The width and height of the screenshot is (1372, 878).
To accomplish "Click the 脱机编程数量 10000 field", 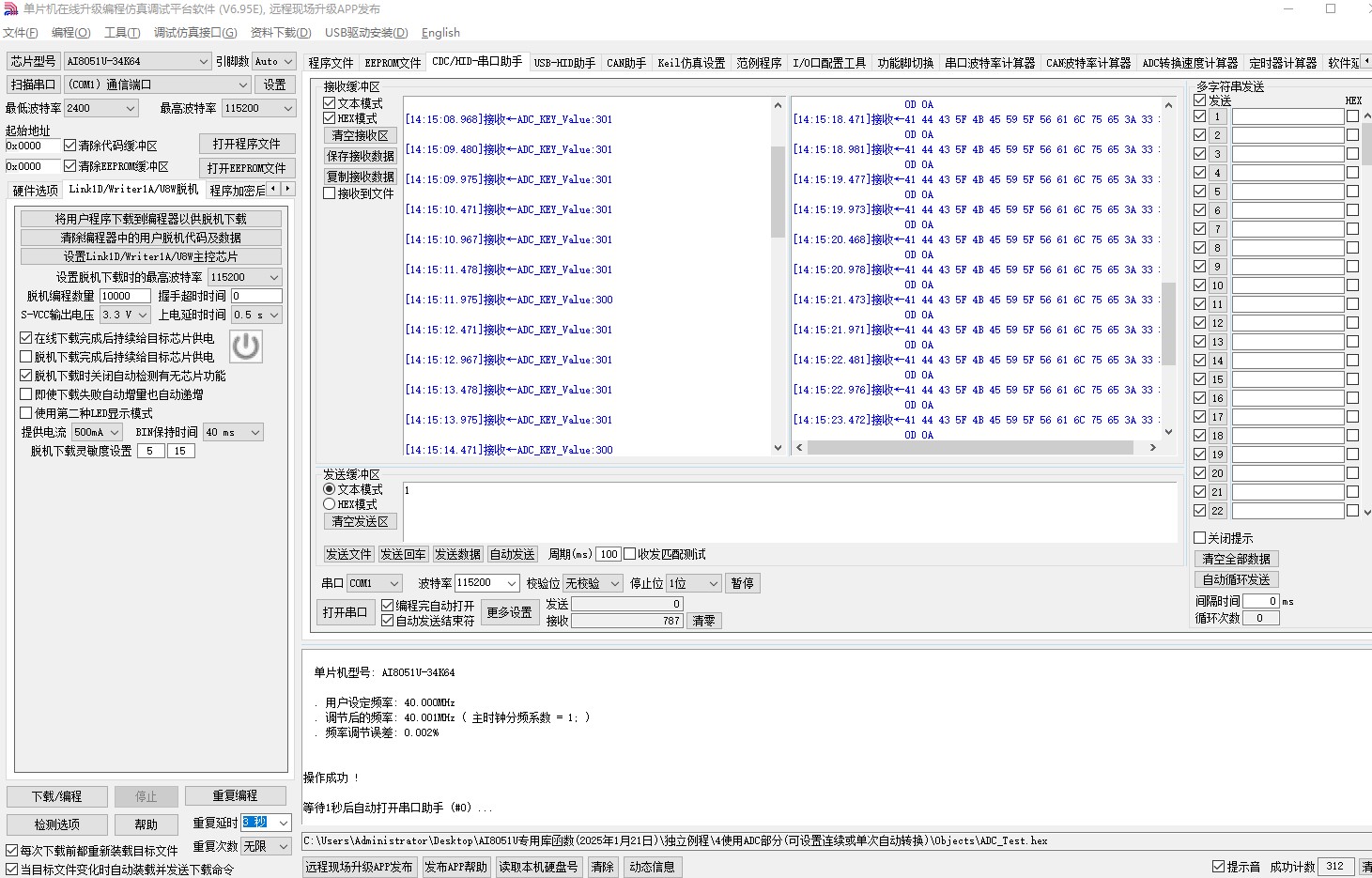I will [125, 296].
